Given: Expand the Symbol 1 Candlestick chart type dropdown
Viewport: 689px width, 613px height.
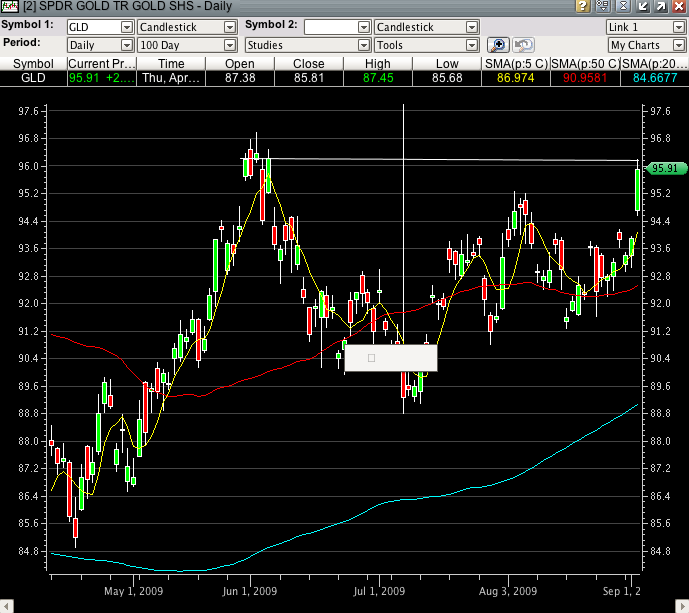Looking at the screenshot, I should (188, 27).
